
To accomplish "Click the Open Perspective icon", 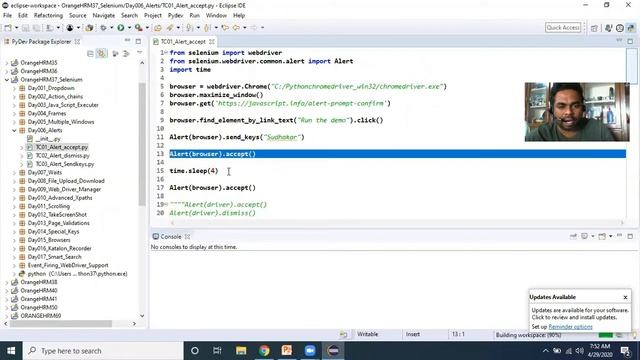I will (x=594, y=28).
